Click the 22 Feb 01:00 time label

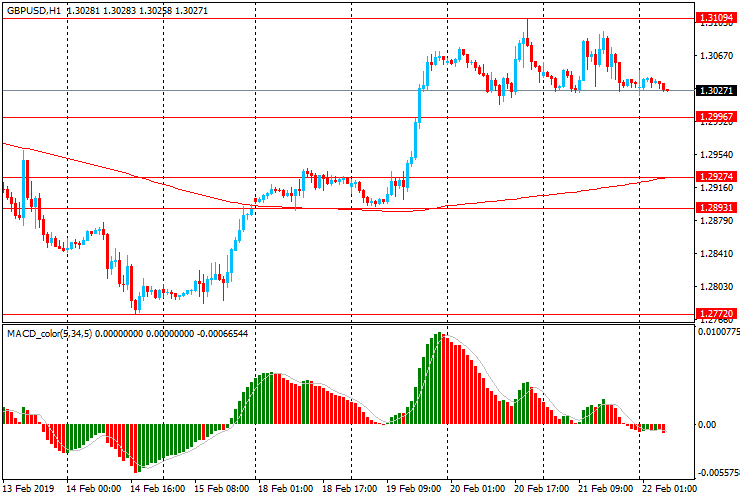coord(669,489)
